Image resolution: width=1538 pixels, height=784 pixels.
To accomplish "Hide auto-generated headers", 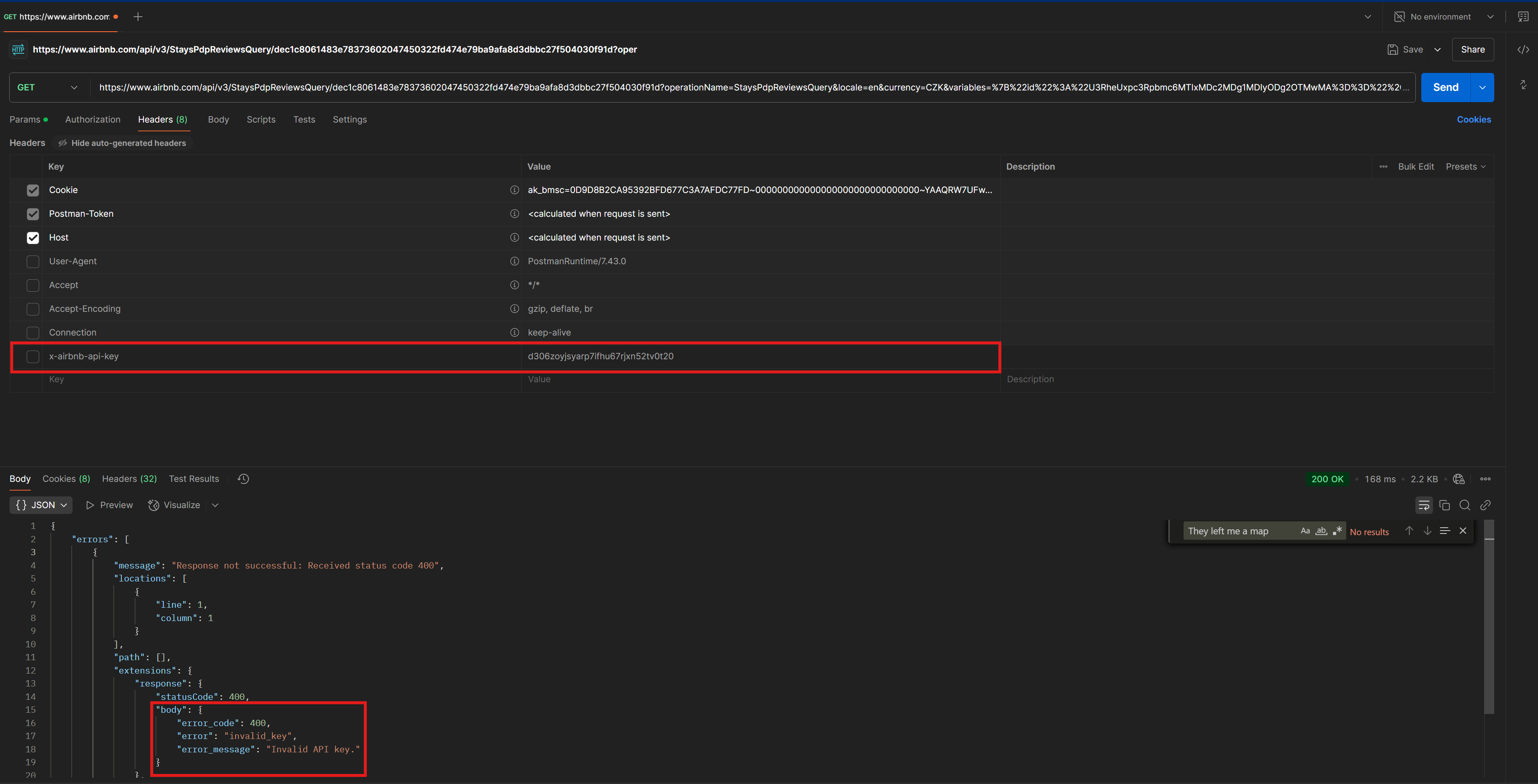I will click(x=122, y=143).
